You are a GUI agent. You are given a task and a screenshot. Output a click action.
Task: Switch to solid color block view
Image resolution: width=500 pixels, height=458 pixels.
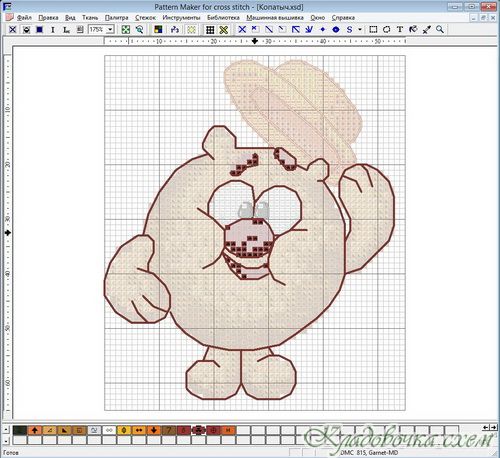[39, 30]
